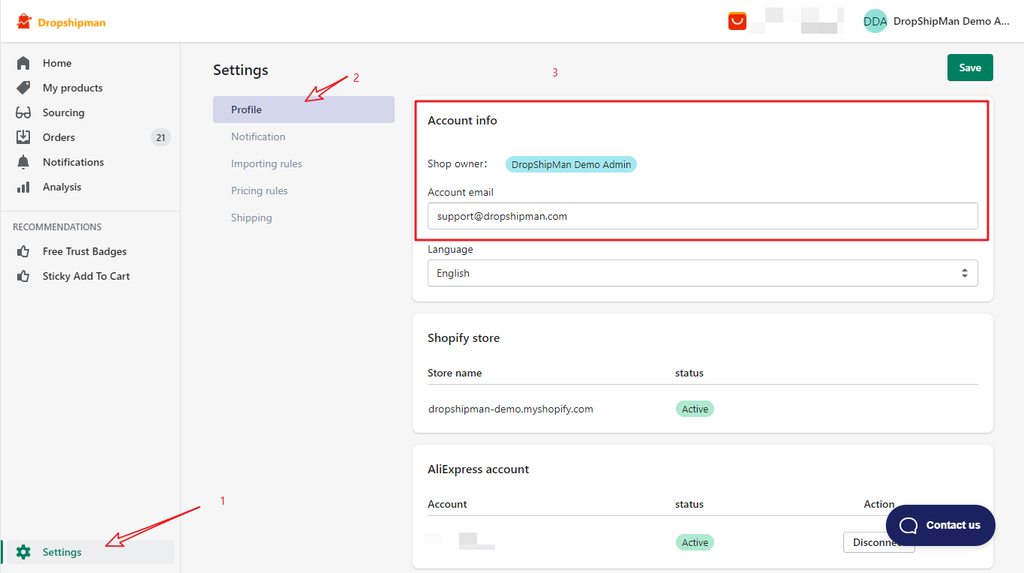Select Settings in the sidebar
1024x573 pixels.
[x=90, y=552]
